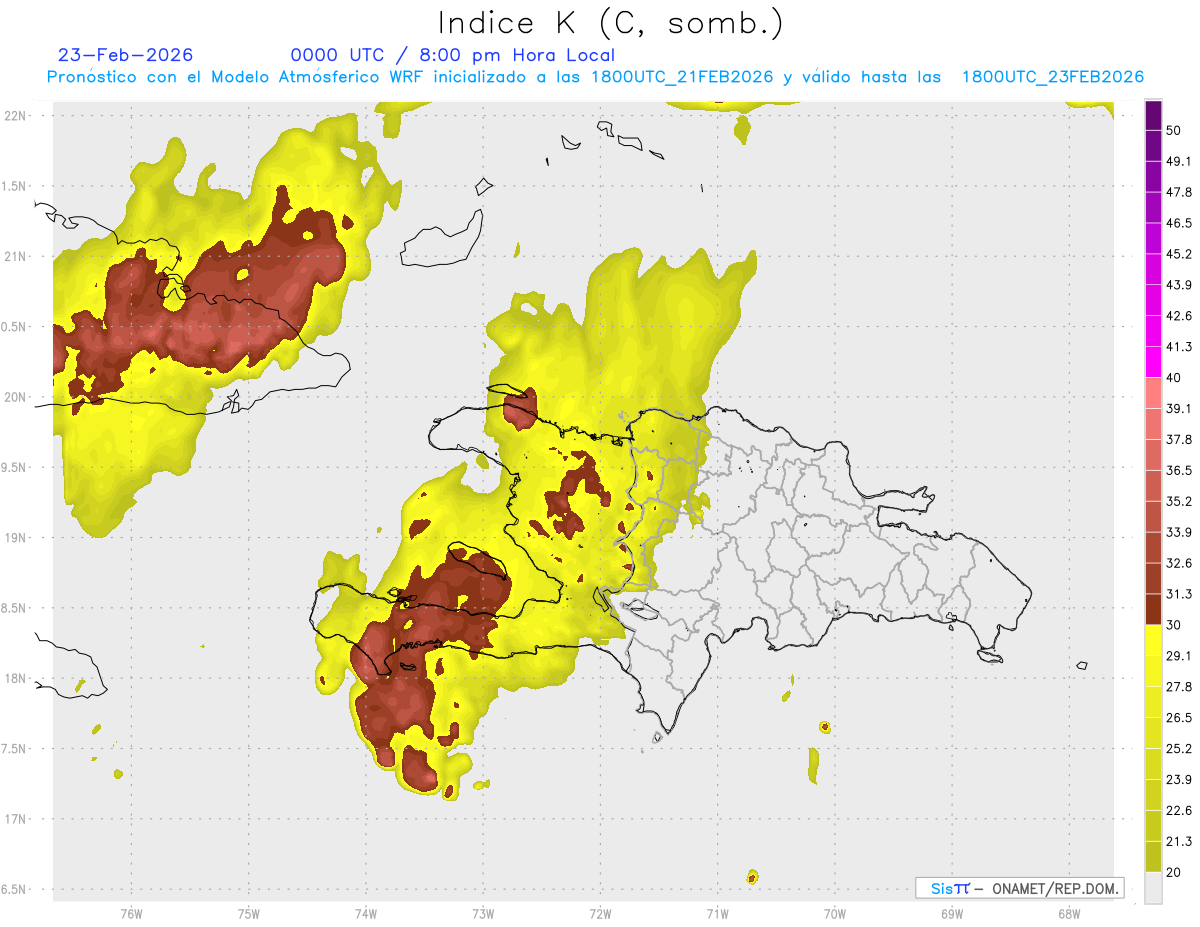
Task: Click legend value "29.1"
Action: click(x=1179, y=656)
